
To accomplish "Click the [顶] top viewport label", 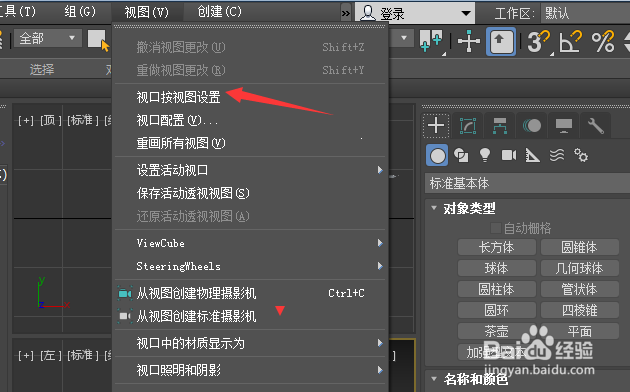I will point(51,120).
